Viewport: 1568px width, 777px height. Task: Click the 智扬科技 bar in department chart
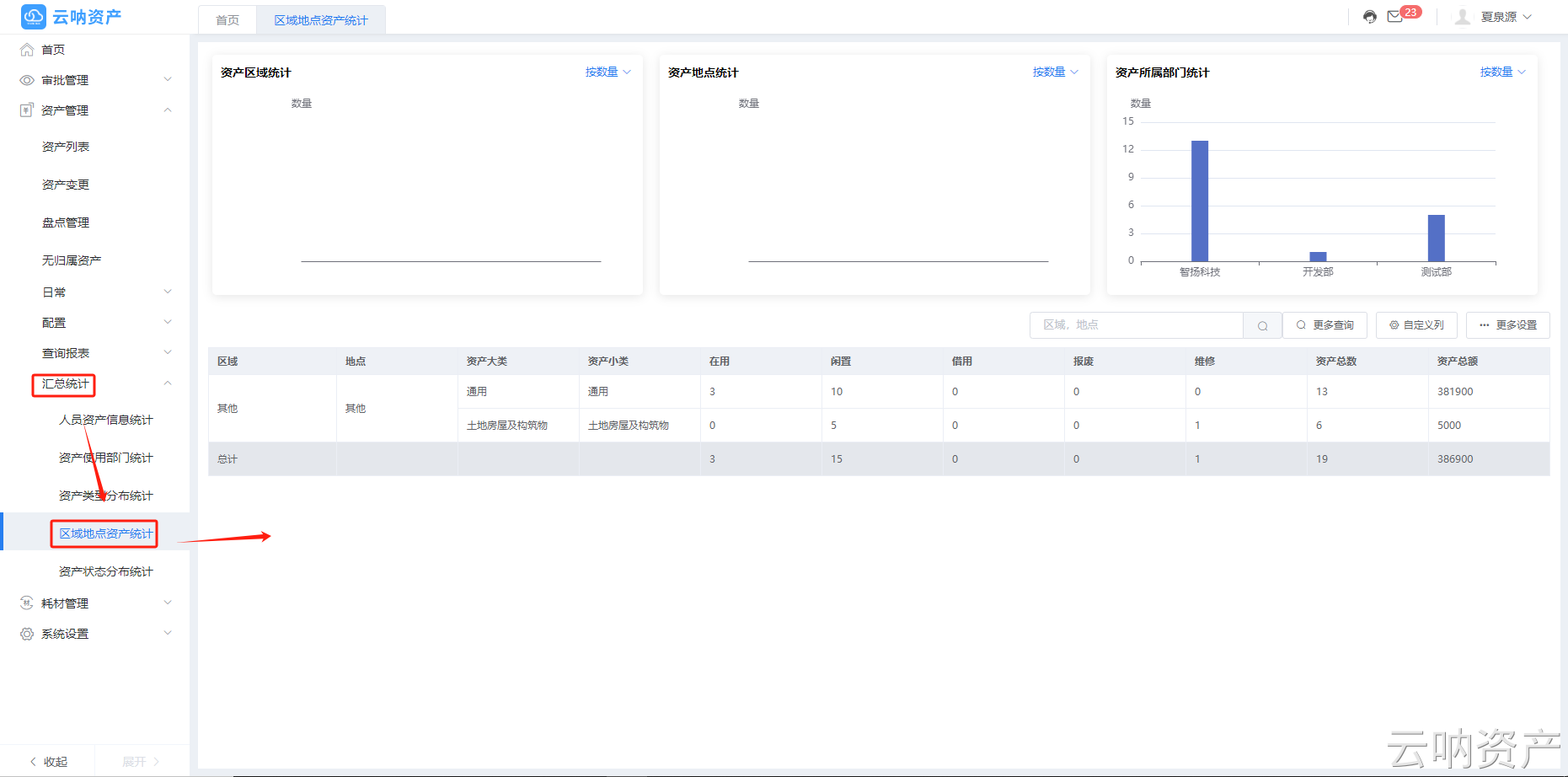point(1200,201)
